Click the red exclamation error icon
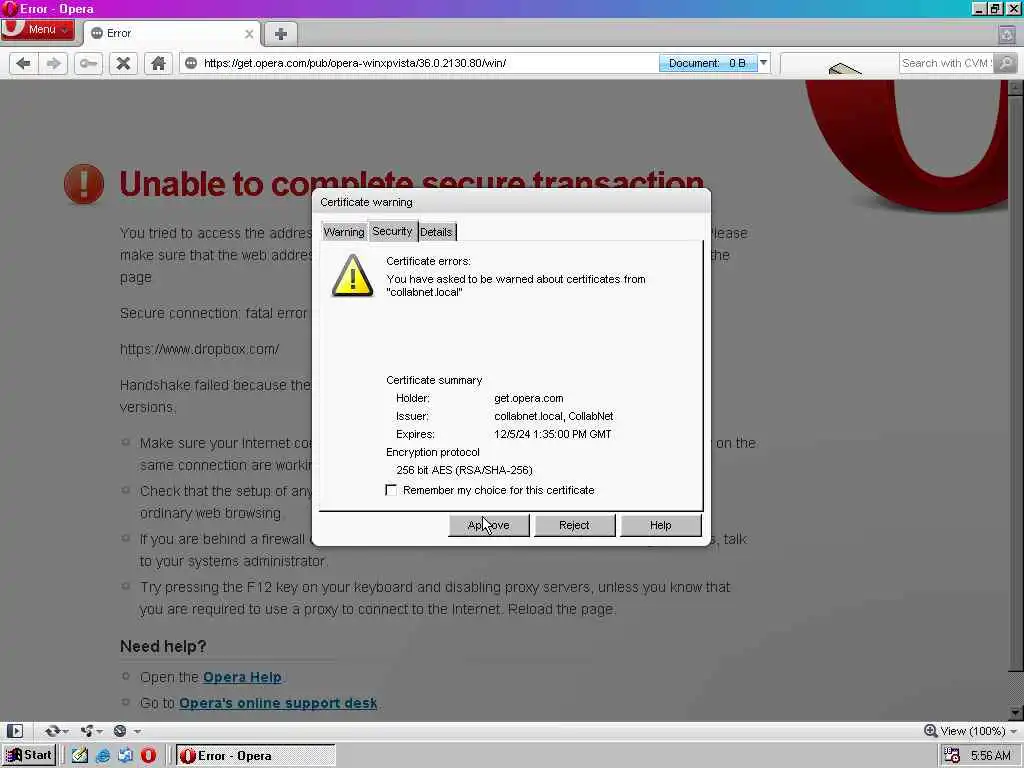Screen dimensions: 1024x768 [x=84, y=184]
